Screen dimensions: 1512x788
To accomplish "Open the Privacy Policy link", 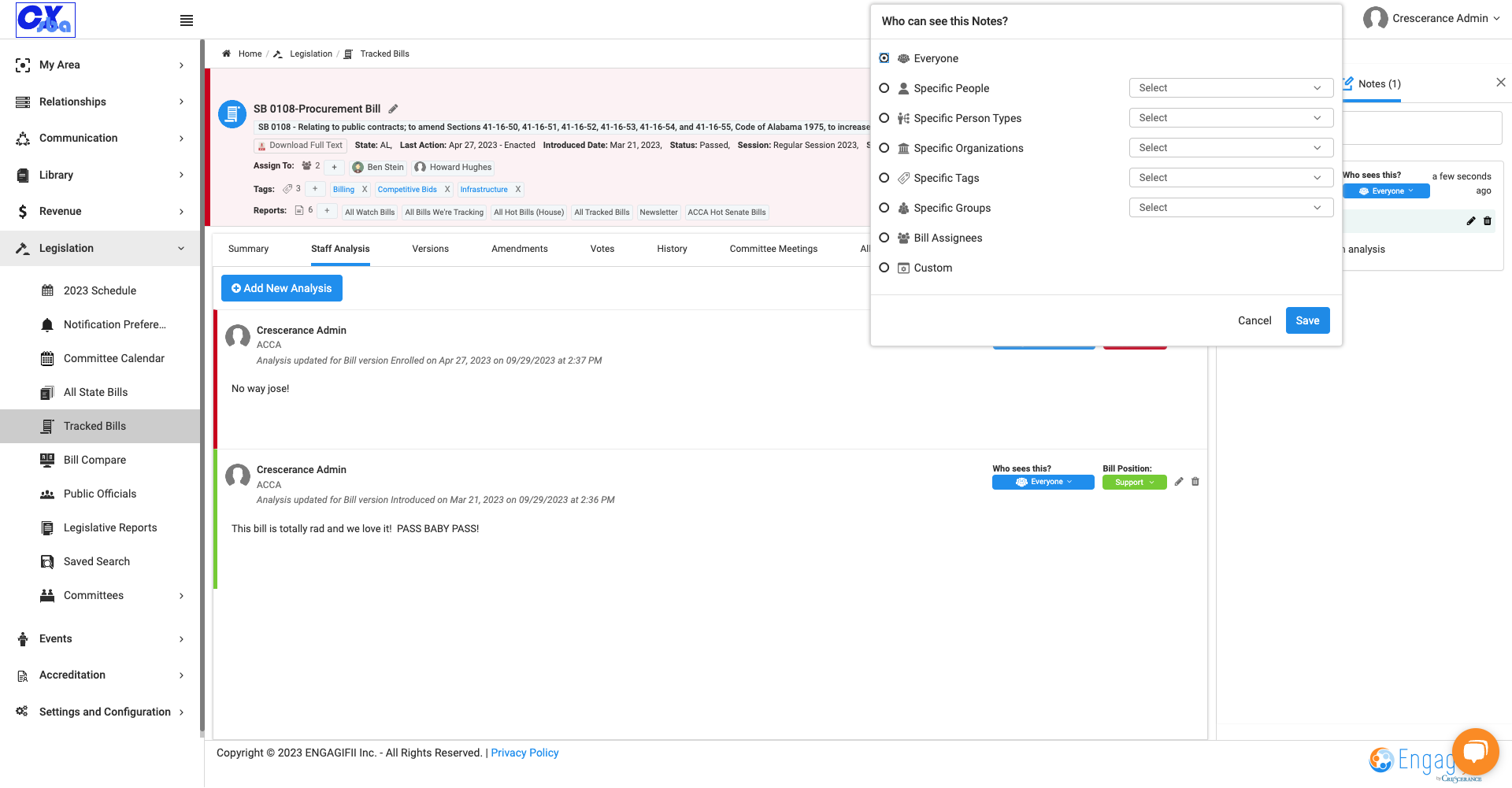I will (x=524, y=753).
